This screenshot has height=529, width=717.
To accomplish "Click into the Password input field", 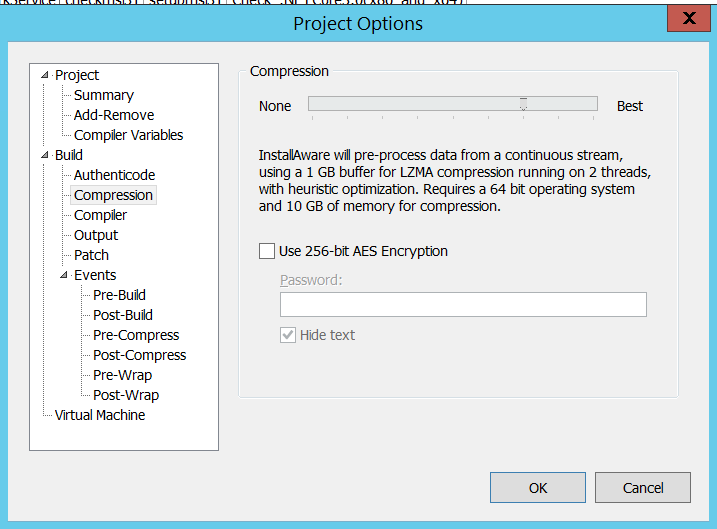I will tap(463, 305).
